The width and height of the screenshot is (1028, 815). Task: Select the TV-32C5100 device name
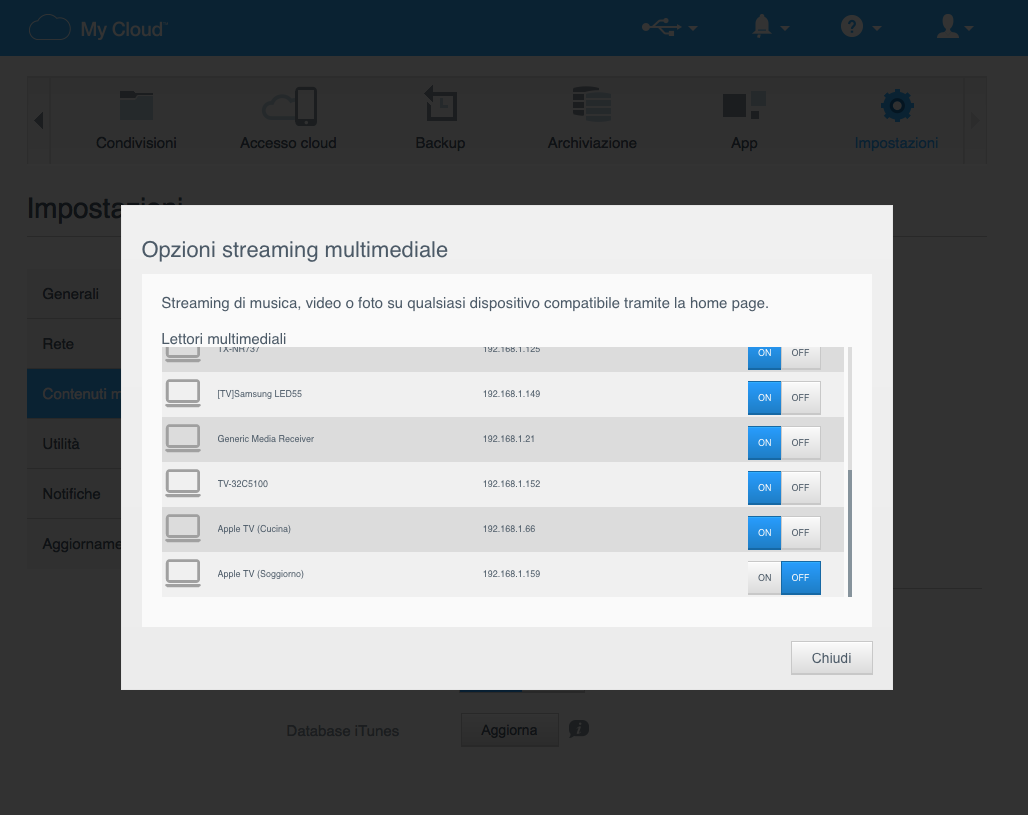(243, 484)
